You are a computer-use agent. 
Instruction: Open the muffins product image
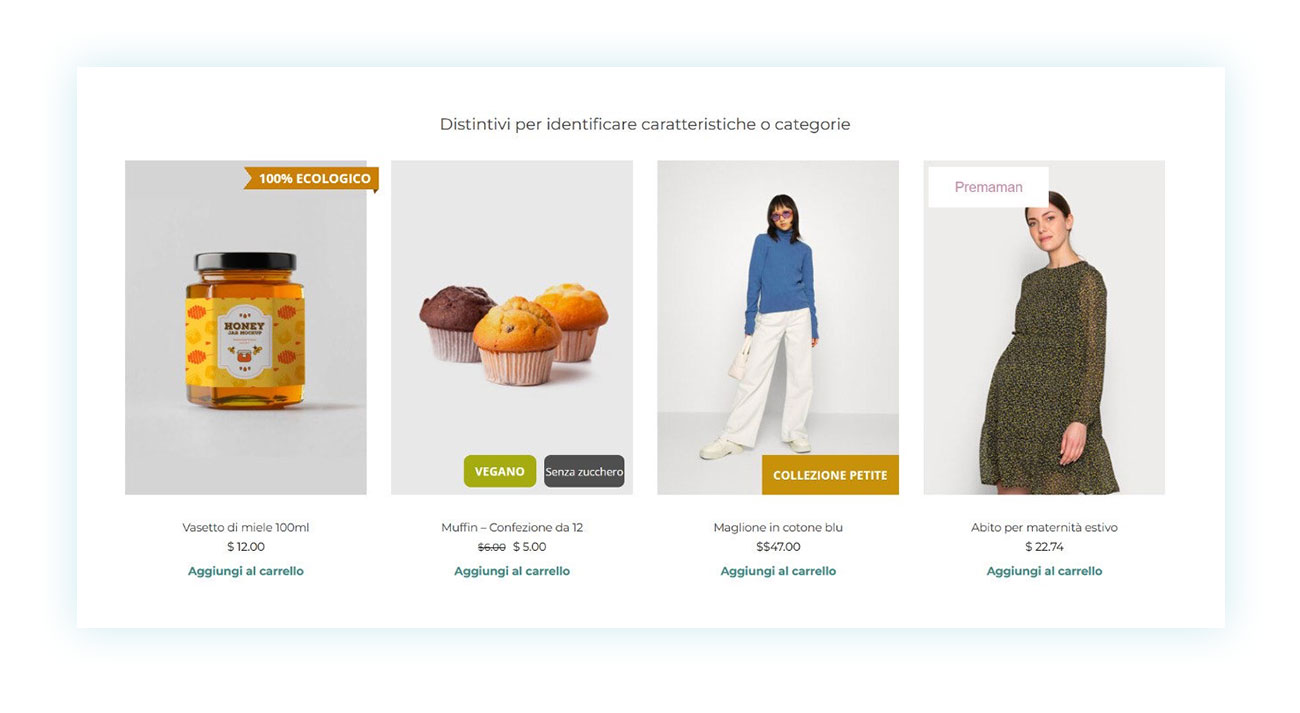[x=512, y=327]
